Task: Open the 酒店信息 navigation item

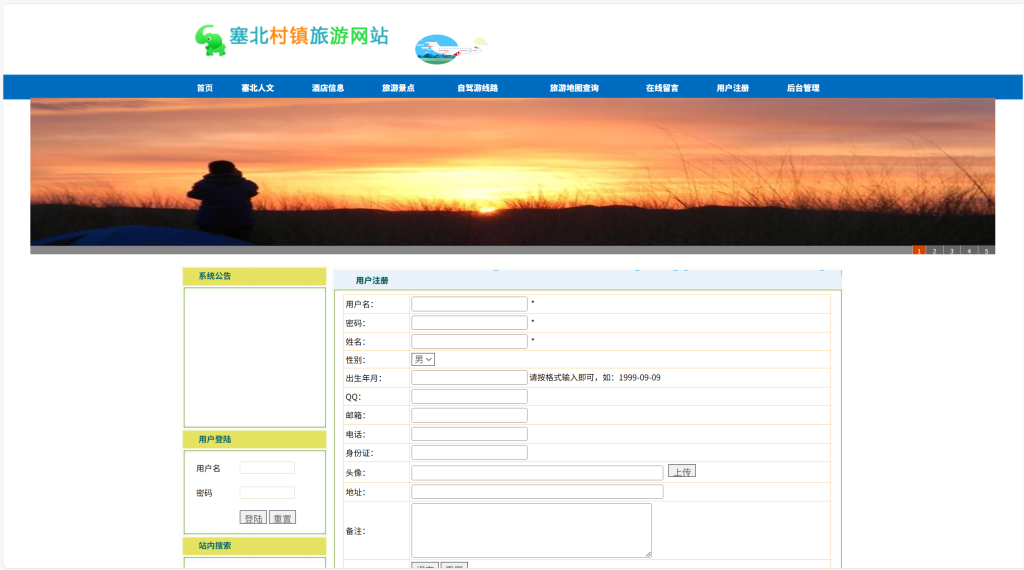Action: 328,88
